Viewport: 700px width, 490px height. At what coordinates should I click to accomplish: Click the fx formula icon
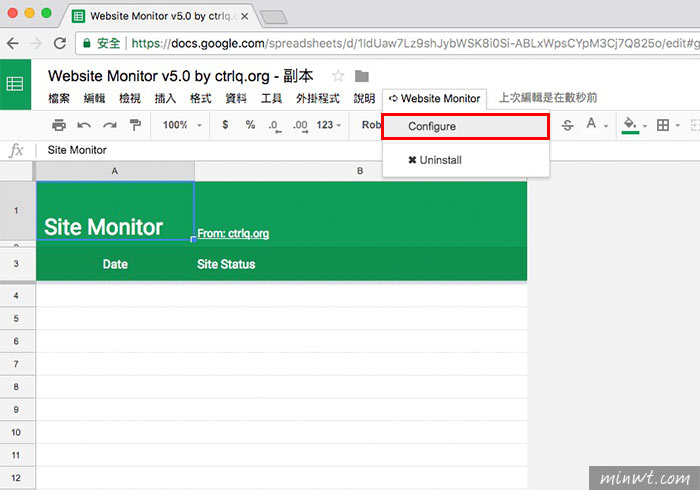click(16, 150)
